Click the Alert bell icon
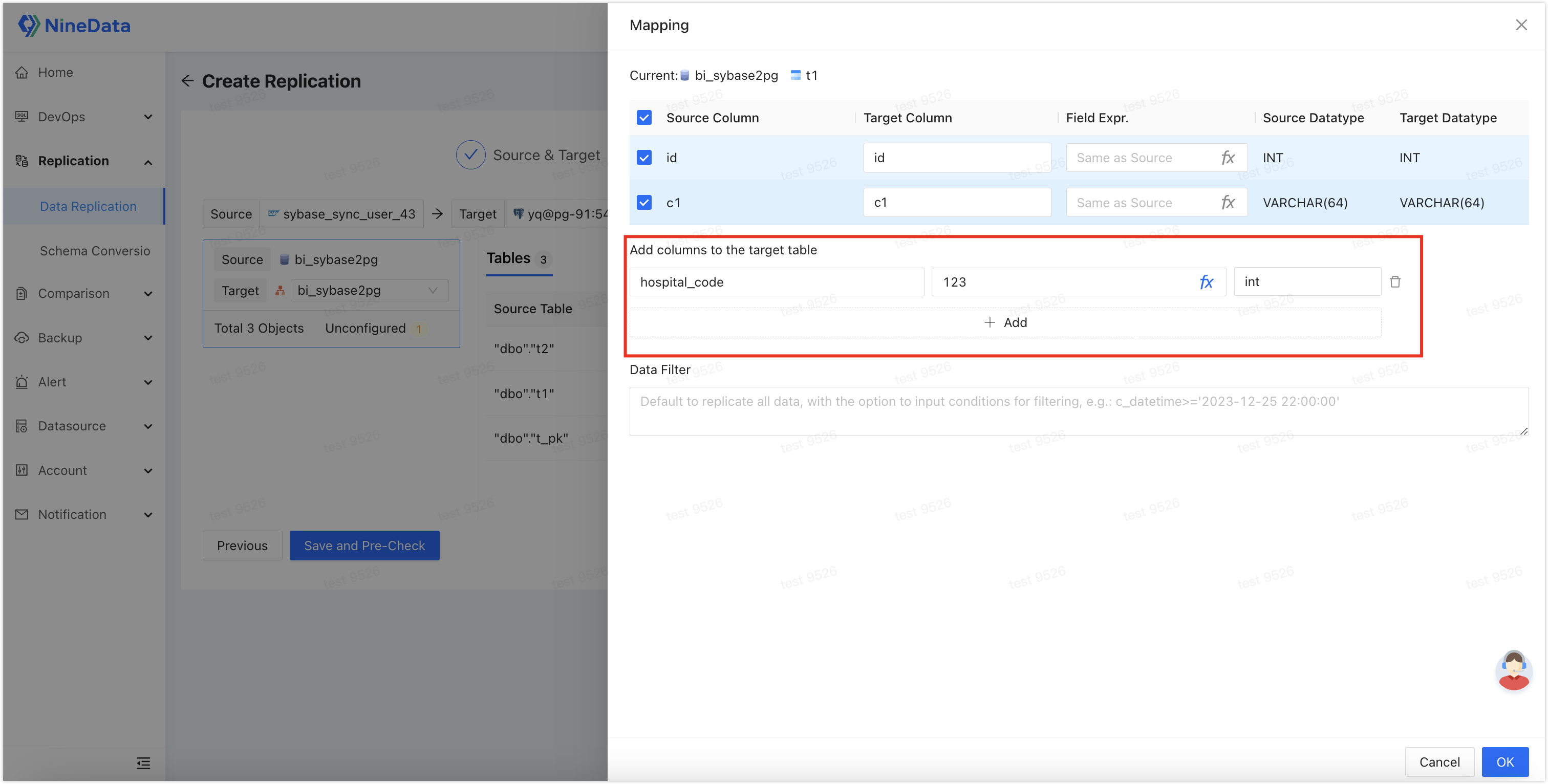 21,381
